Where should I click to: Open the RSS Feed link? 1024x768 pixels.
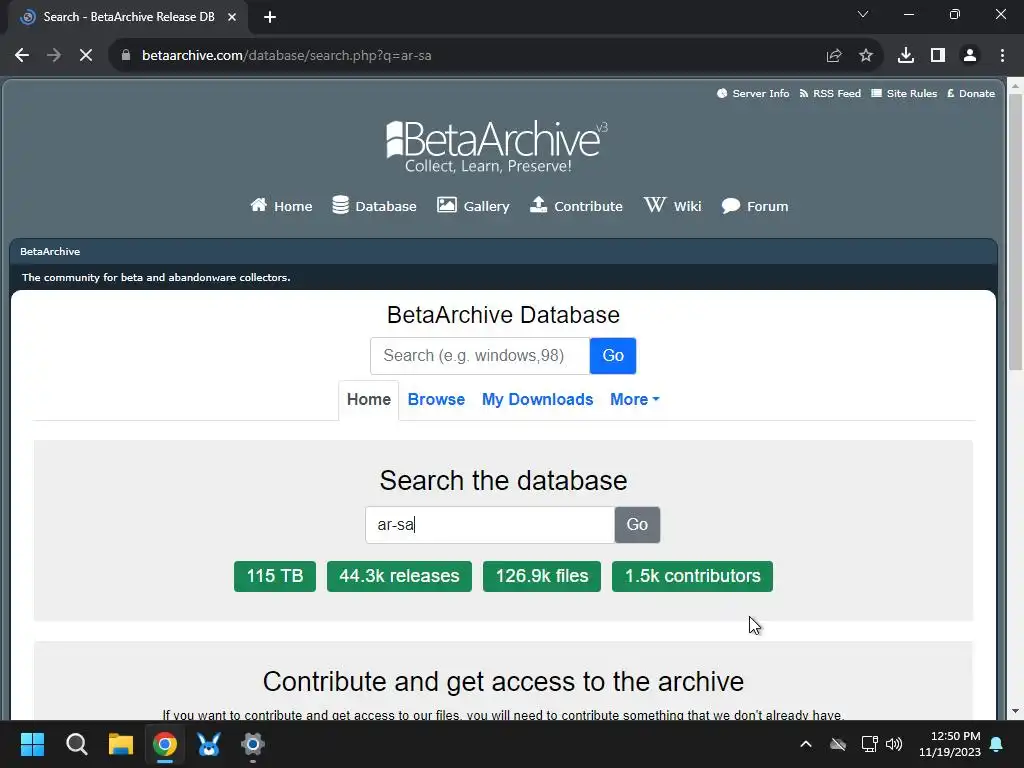[x=830, y=93]
